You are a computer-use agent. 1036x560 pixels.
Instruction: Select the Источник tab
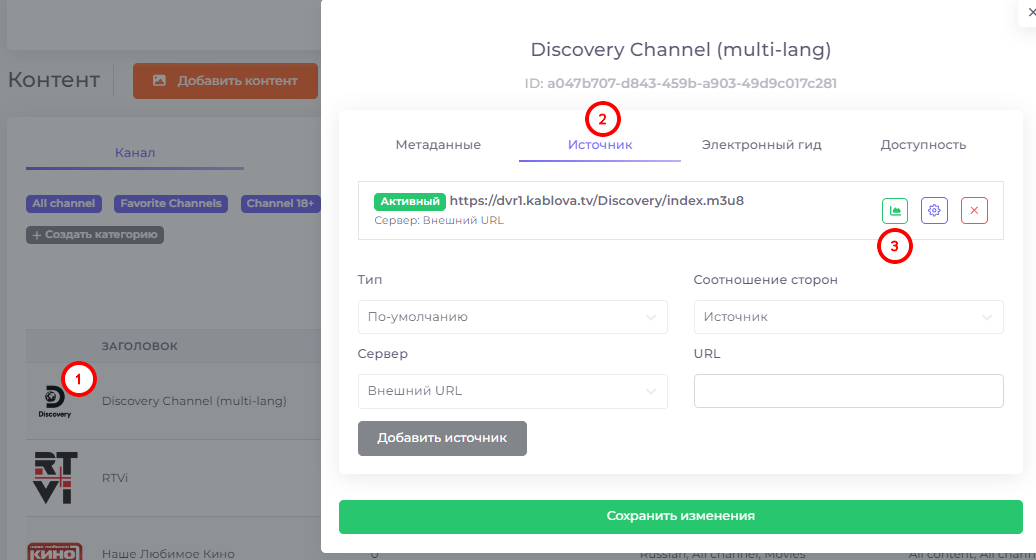coord(600,145)
